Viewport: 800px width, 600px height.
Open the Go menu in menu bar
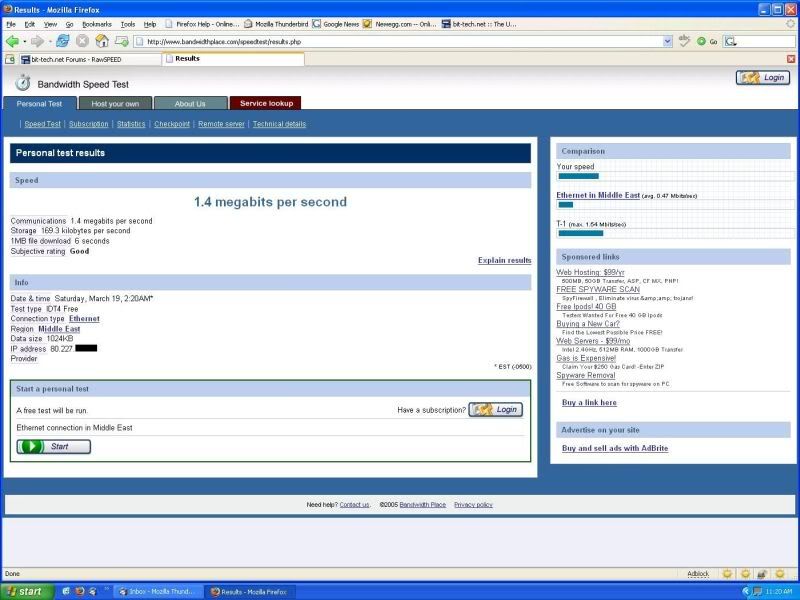coord(69,24)
